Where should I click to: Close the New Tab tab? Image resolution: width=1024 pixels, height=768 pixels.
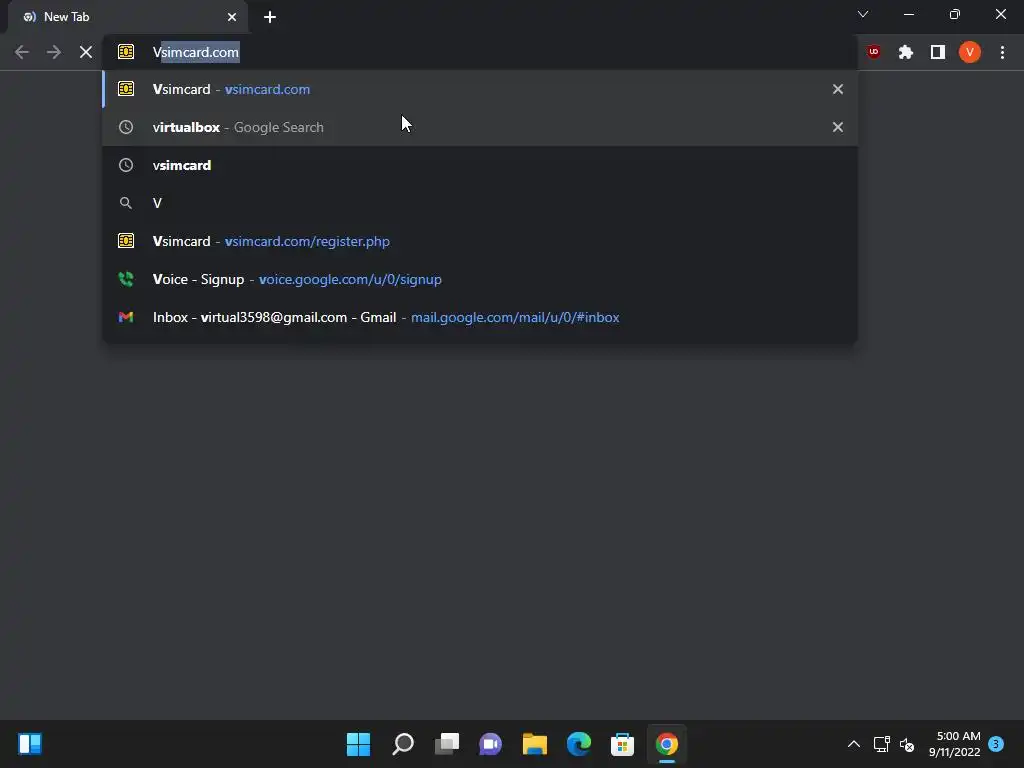coord(232,17)
